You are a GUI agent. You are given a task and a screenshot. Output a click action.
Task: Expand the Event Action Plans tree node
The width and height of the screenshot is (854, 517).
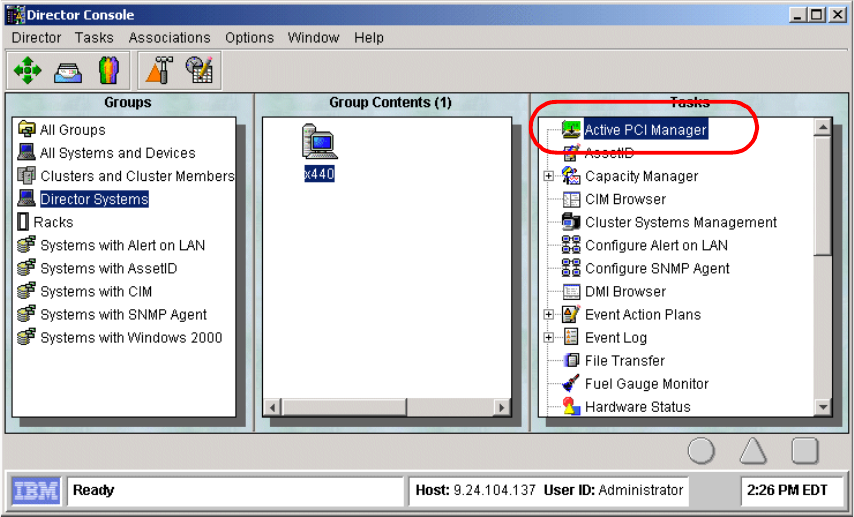(x=548, y=314)
